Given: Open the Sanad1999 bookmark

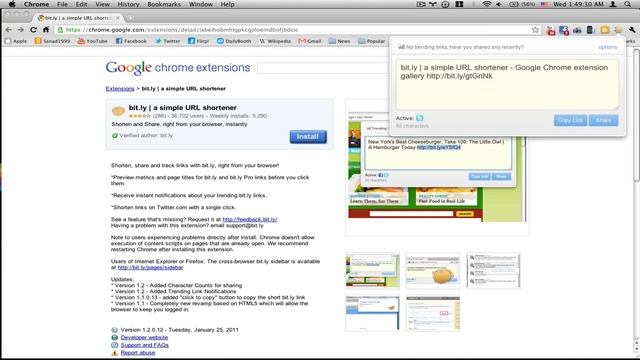Looking at the screenshot, I should point(52,41).
